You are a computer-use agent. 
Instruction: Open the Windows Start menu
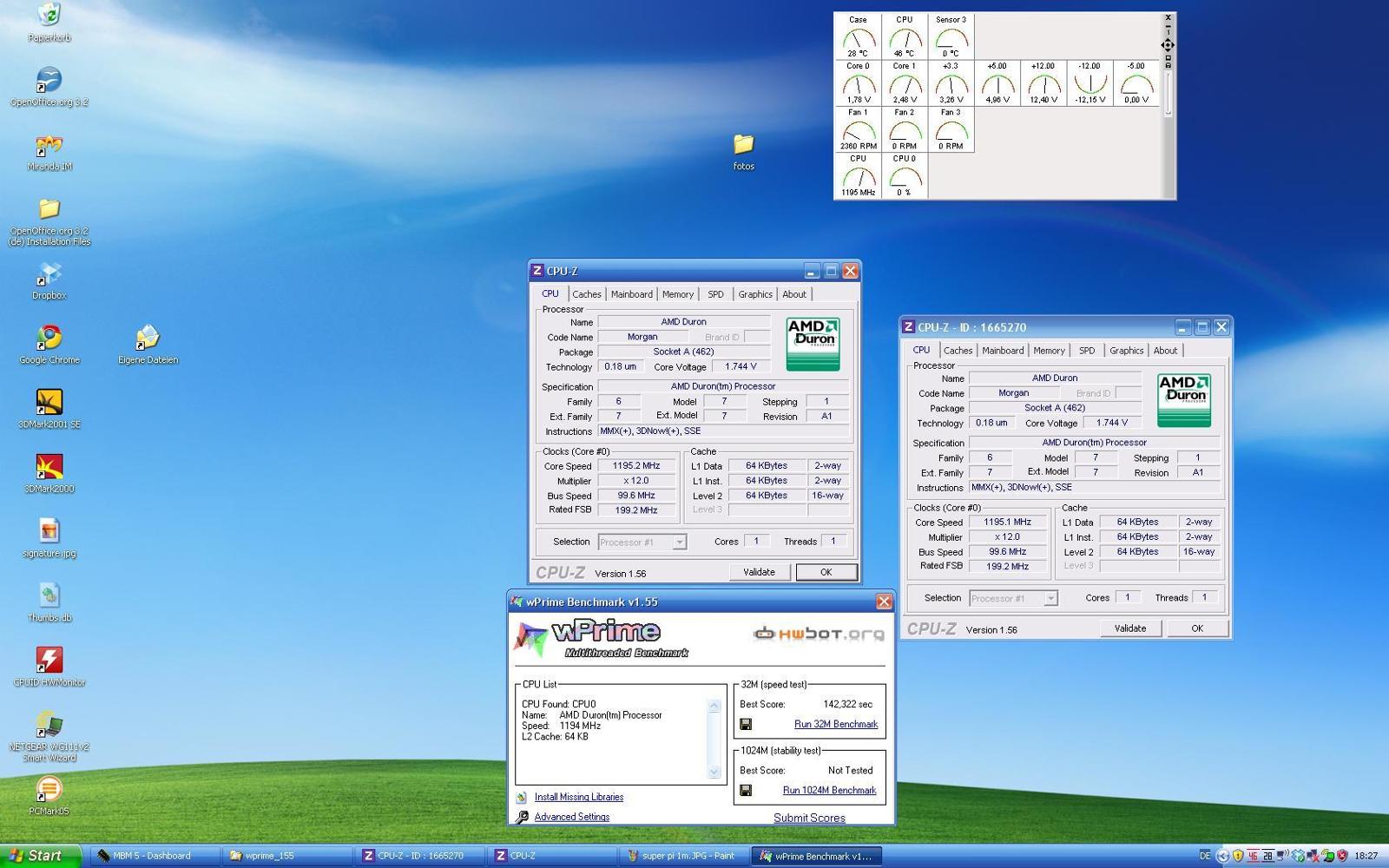42,855
